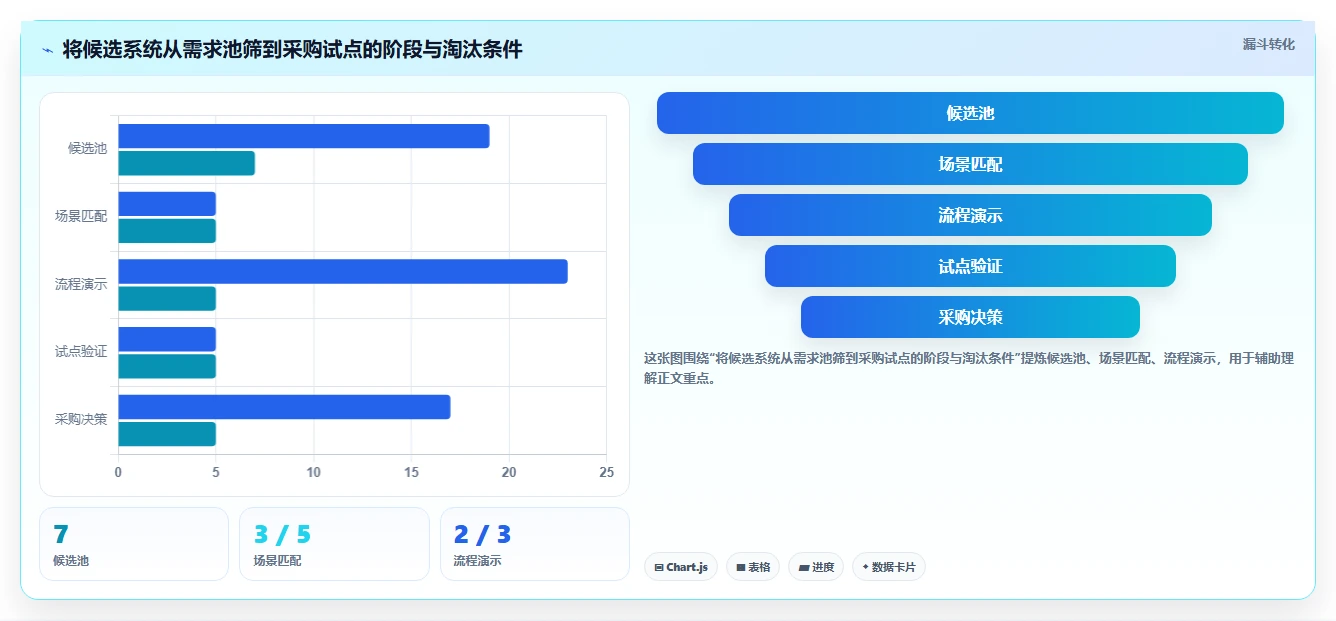Select the 试点验证 funnel stage
The width and height of the screenshot is (1336, 621).
(970, 266)
